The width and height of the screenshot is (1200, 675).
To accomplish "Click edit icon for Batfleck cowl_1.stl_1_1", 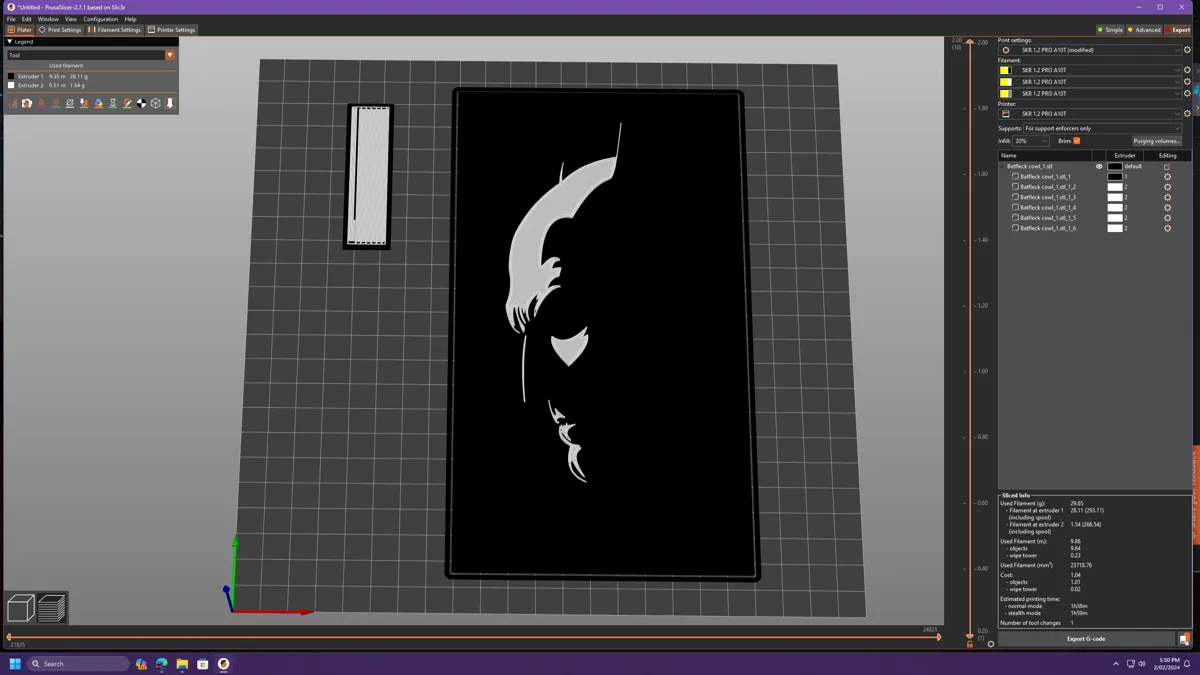I will click(1167, 177).
